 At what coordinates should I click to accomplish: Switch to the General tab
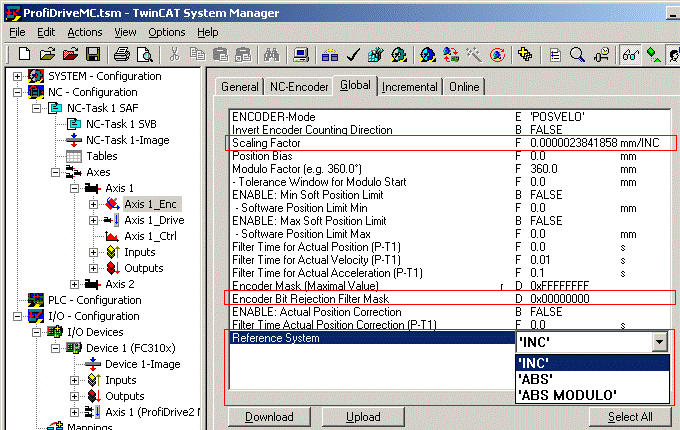(x=240, y=87)
